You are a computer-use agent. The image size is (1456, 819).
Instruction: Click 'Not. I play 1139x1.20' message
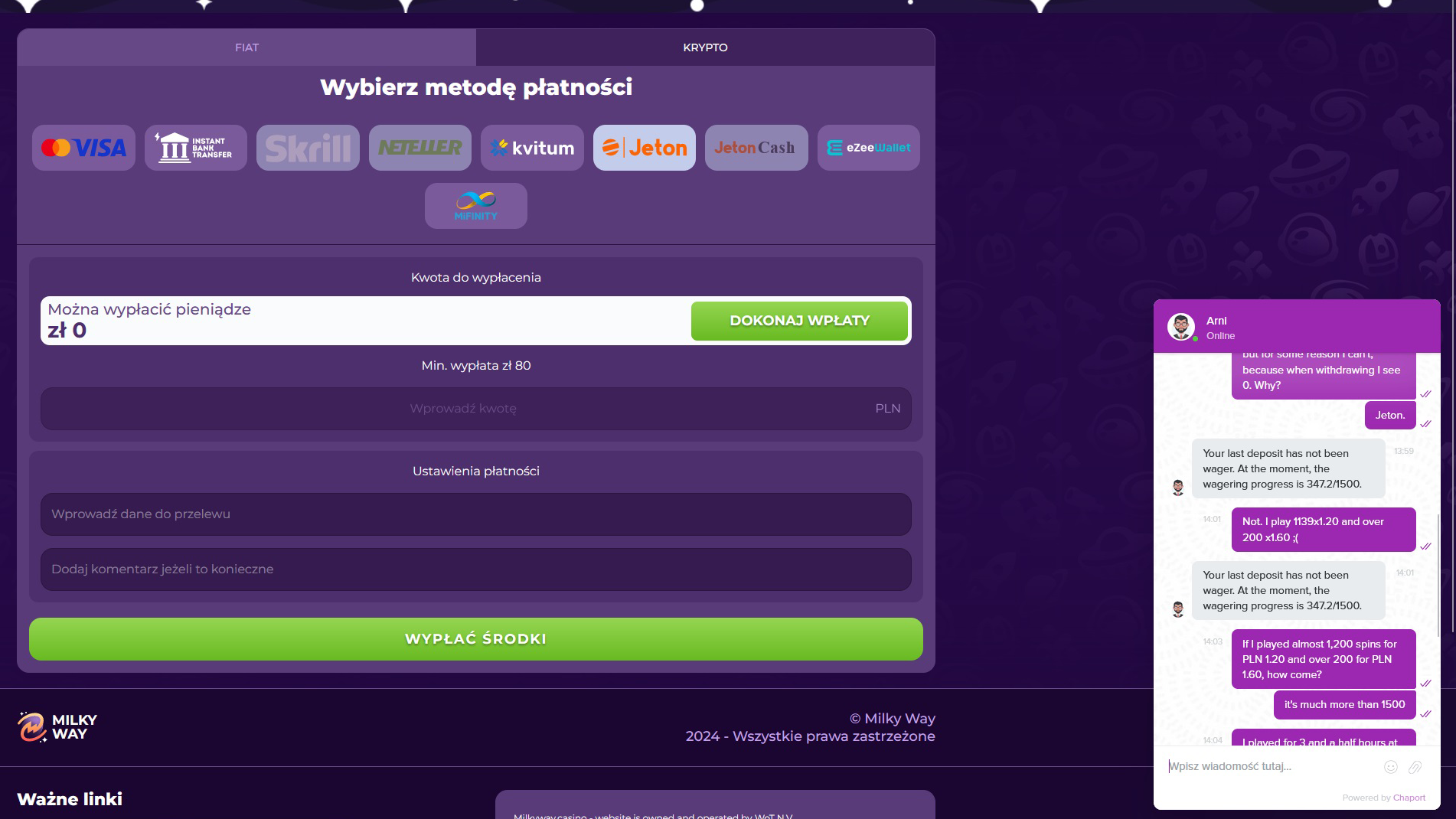(x=1324, y=530)
